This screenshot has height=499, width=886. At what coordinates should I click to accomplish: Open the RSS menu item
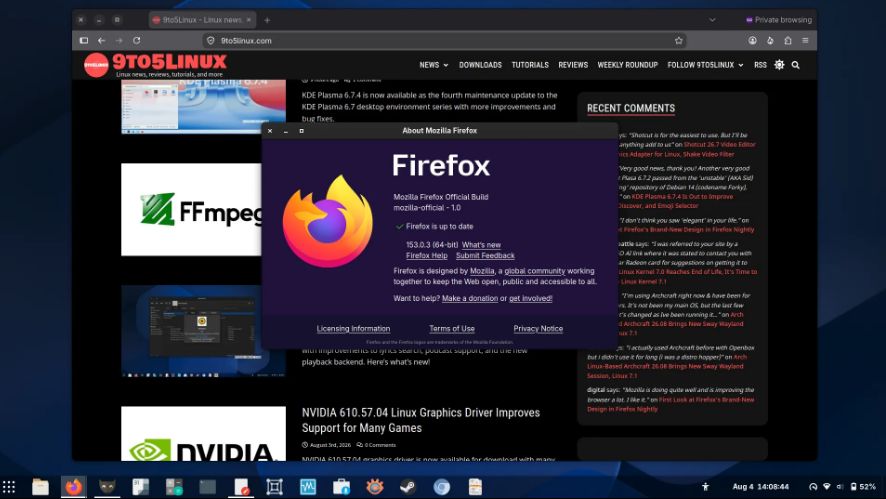[760, 65]
